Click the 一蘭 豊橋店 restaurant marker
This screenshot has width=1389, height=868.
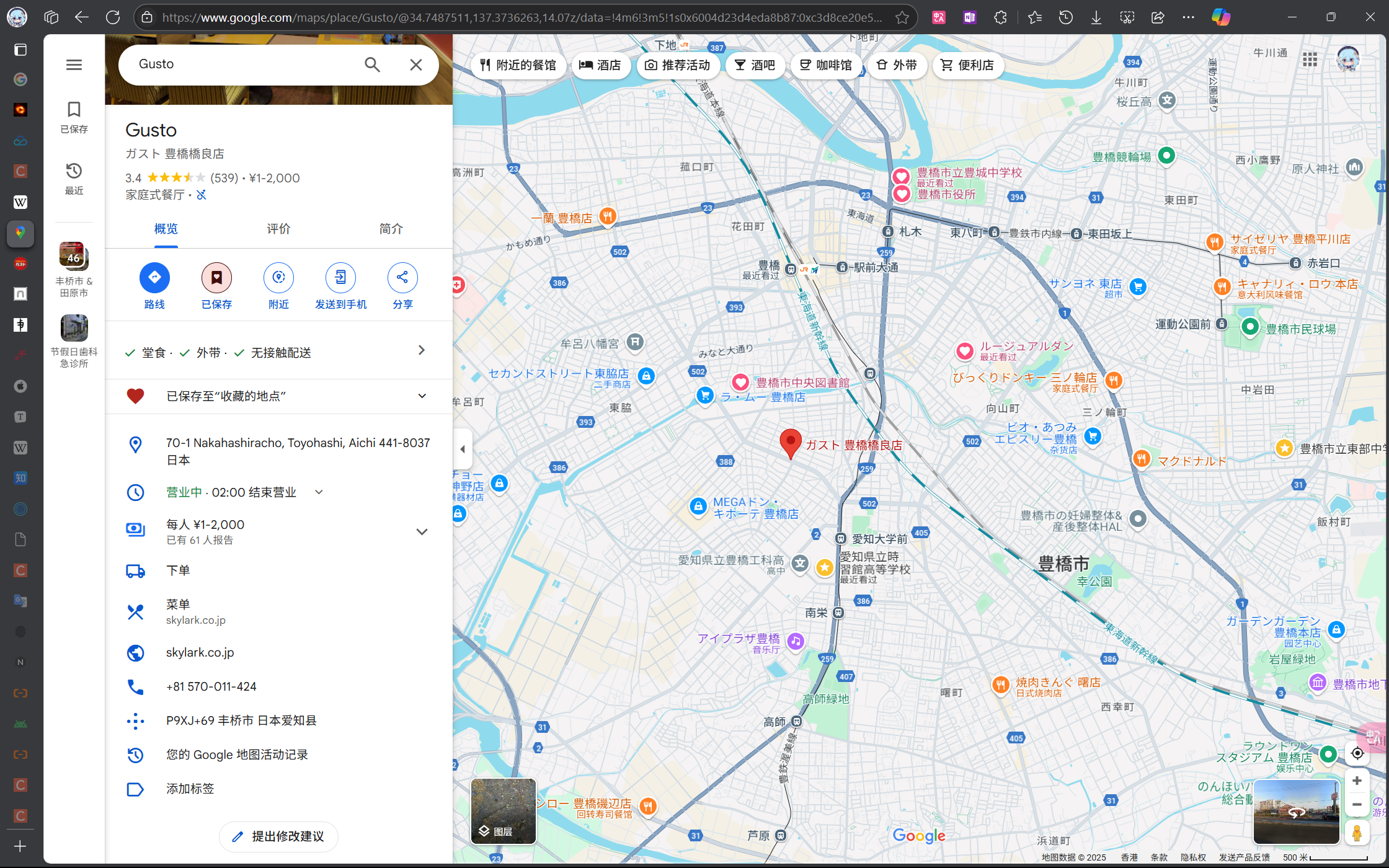point(607,216)
